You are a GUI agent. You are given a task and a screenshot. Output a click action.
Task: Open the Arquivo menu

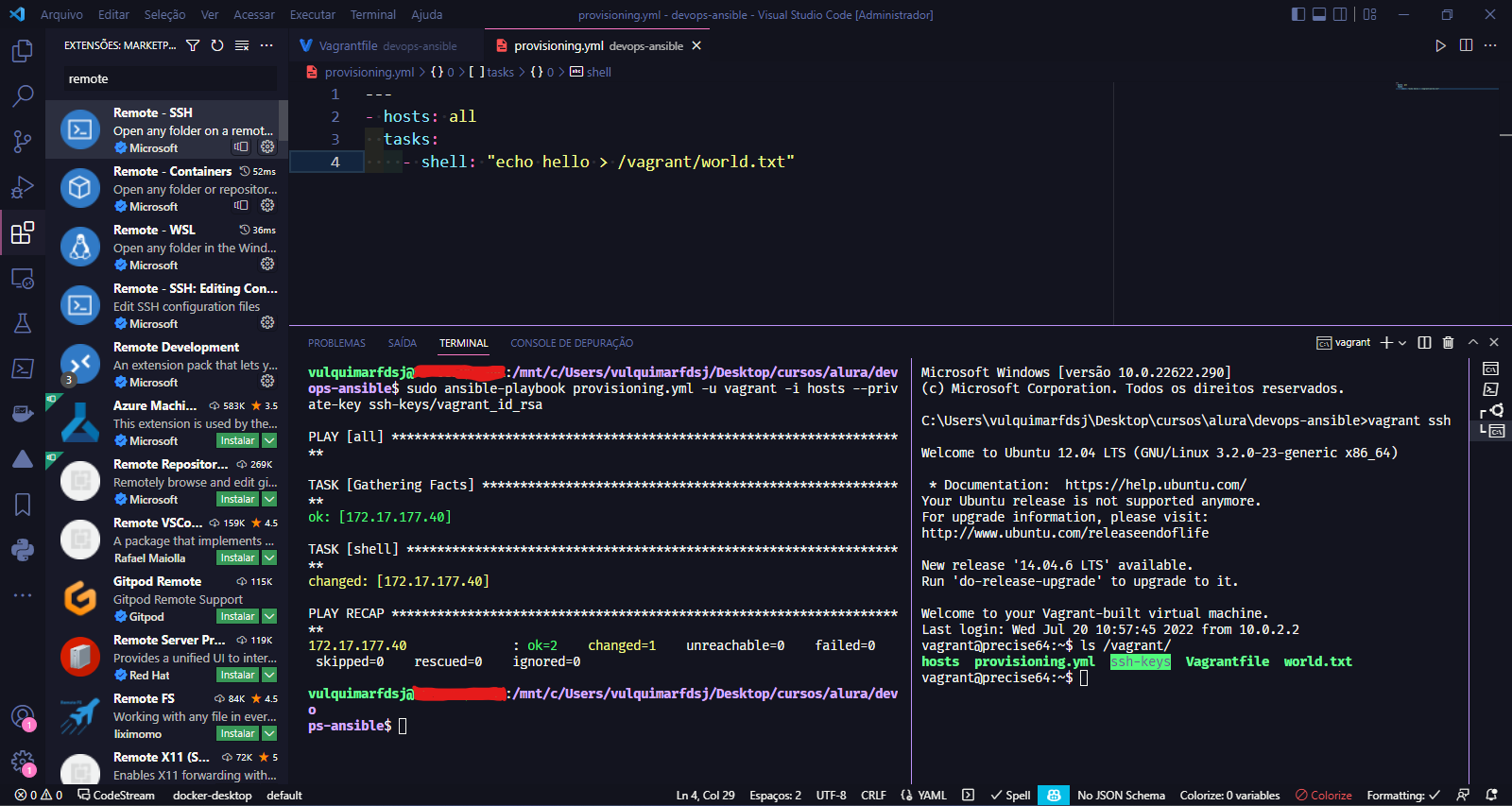pyautogui.click(x=61, y=14)
